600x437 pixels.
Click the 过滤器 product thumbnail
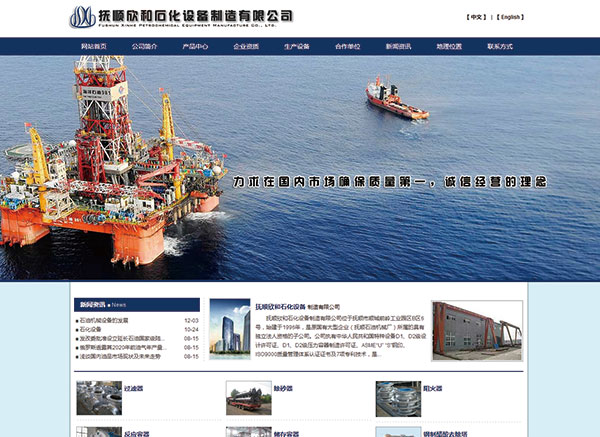pos(98,397)
